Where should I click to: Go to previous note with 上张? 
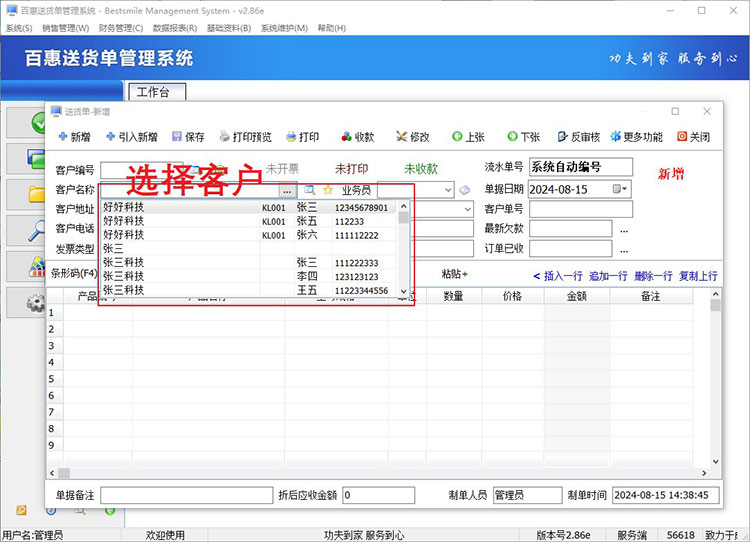tap(468, 137)
